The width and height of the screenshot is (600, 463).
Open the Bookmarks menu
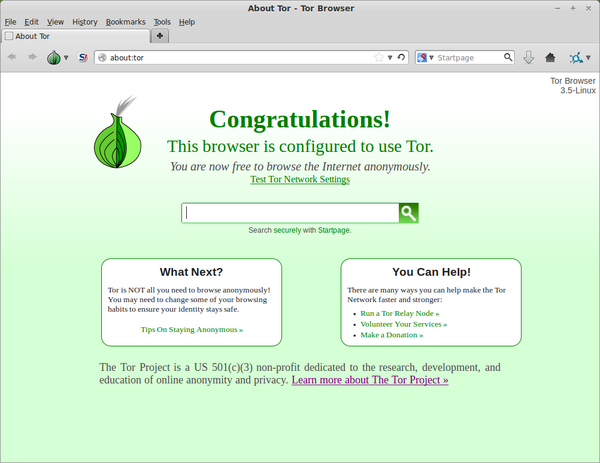[x=125, y=21]
